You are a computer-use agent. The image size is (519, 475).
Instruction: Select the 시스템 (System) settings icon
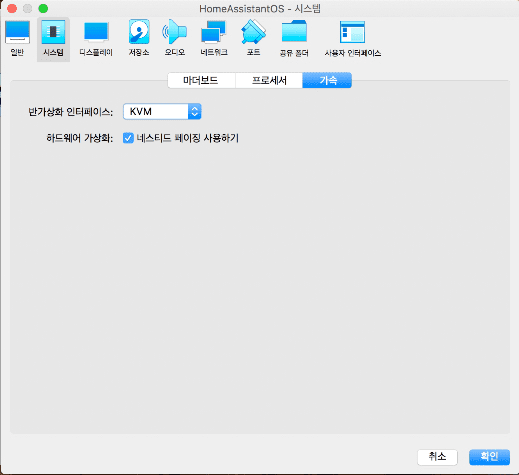point(53,39)
